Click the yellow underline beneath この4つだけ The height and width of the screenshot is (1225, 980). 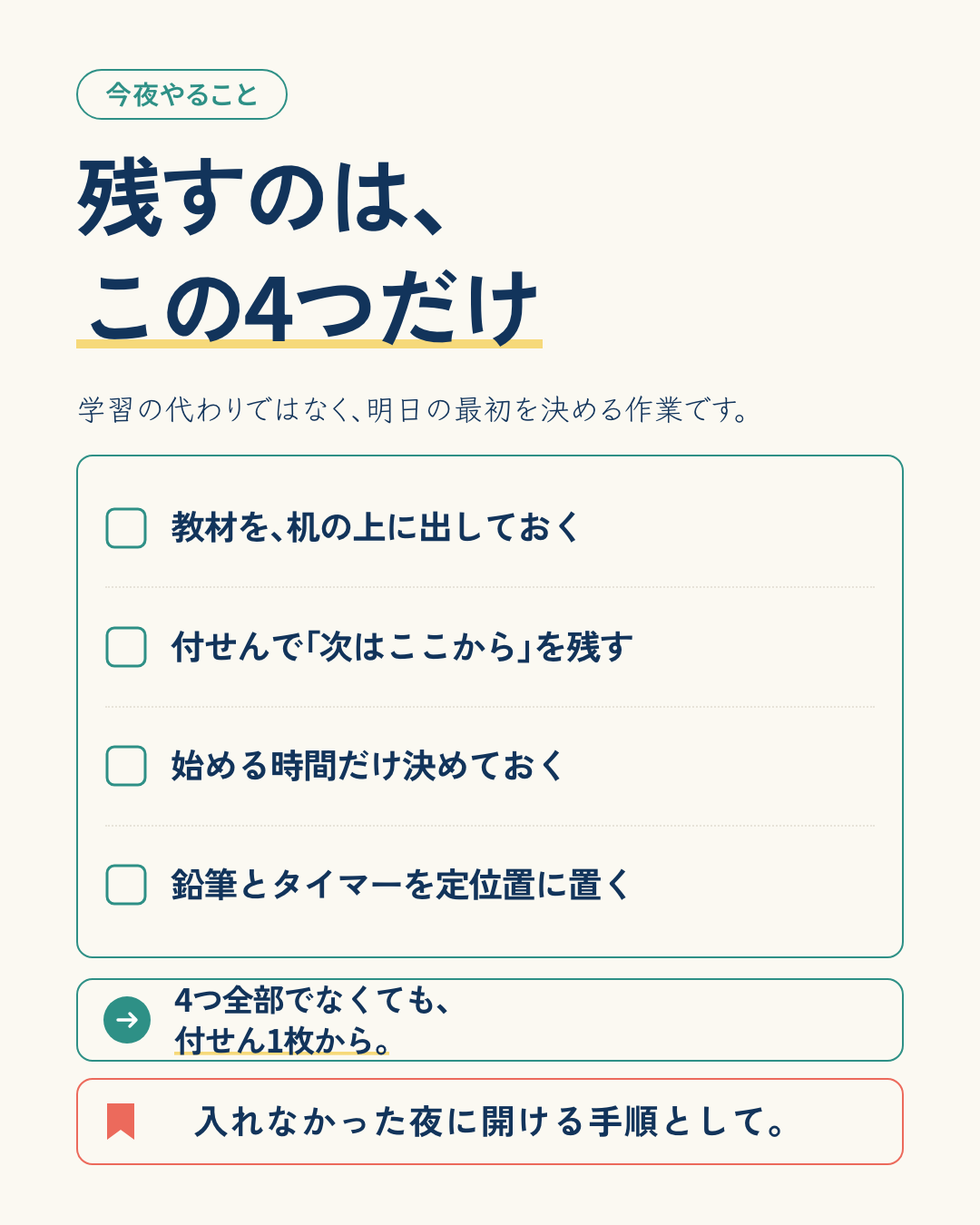(x=309, y=344)
